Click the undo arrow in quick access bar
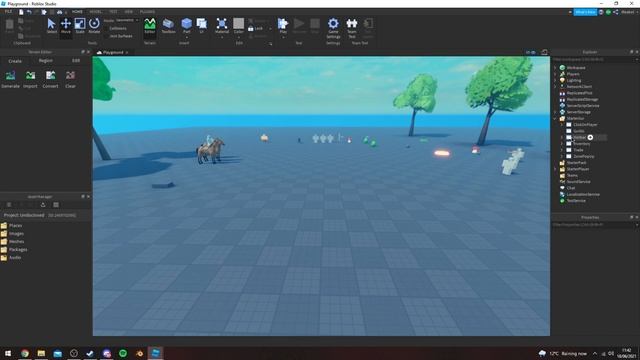This screenshot has height=360, width=640. tap(29, 12)
